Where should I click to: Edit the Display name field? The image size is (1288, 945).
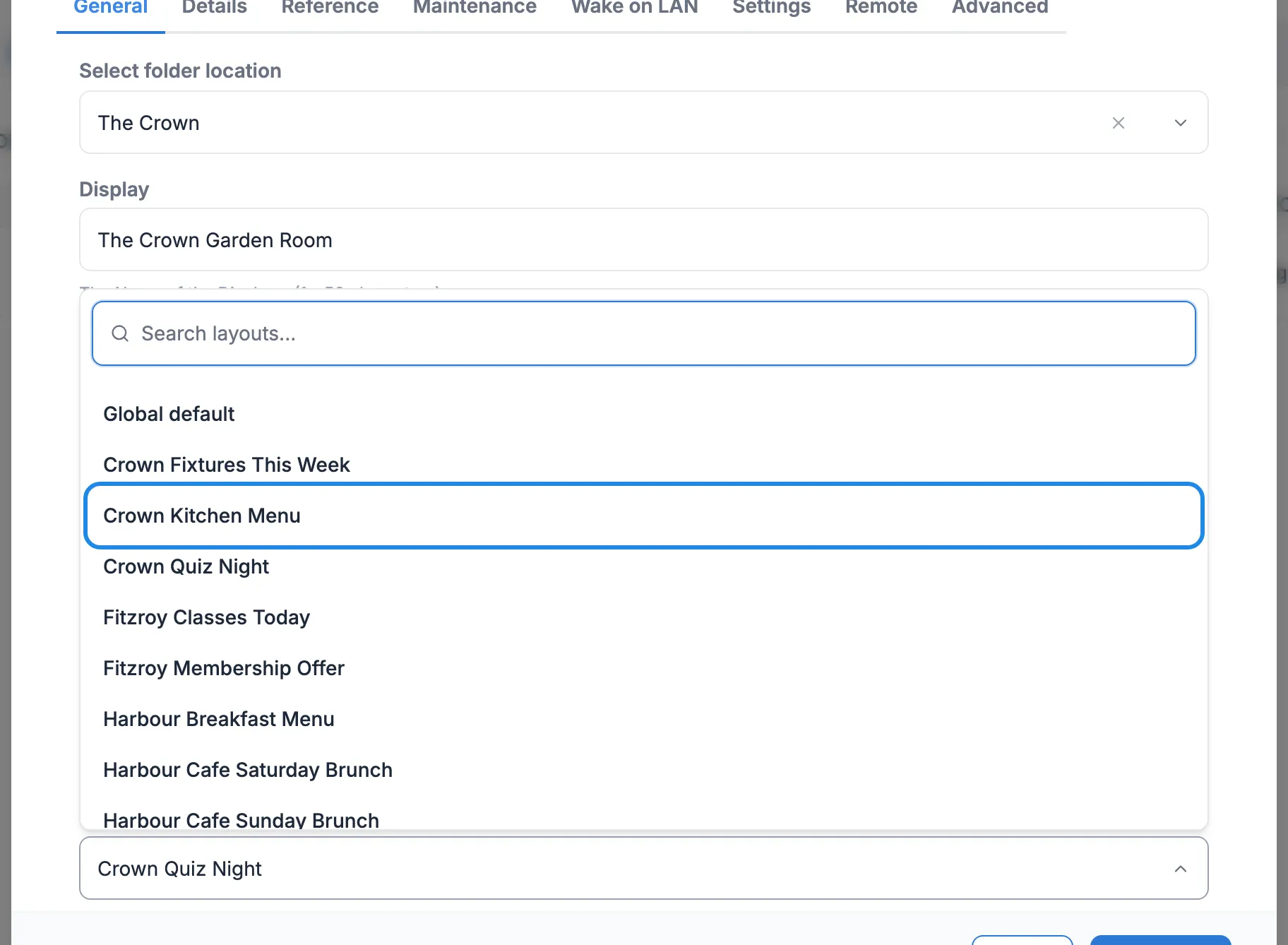(644, 239)
